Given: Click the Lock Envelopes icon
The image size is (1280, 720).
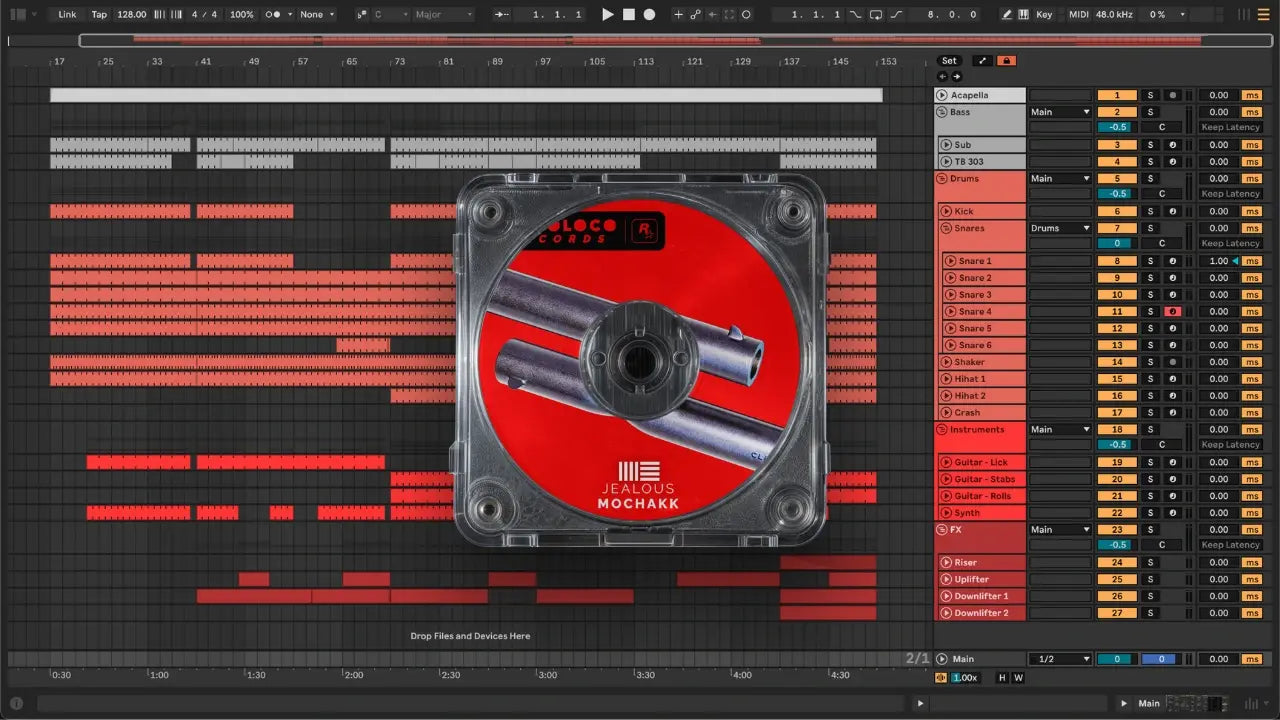Looking at the screenshot, I should (1007, 61).
